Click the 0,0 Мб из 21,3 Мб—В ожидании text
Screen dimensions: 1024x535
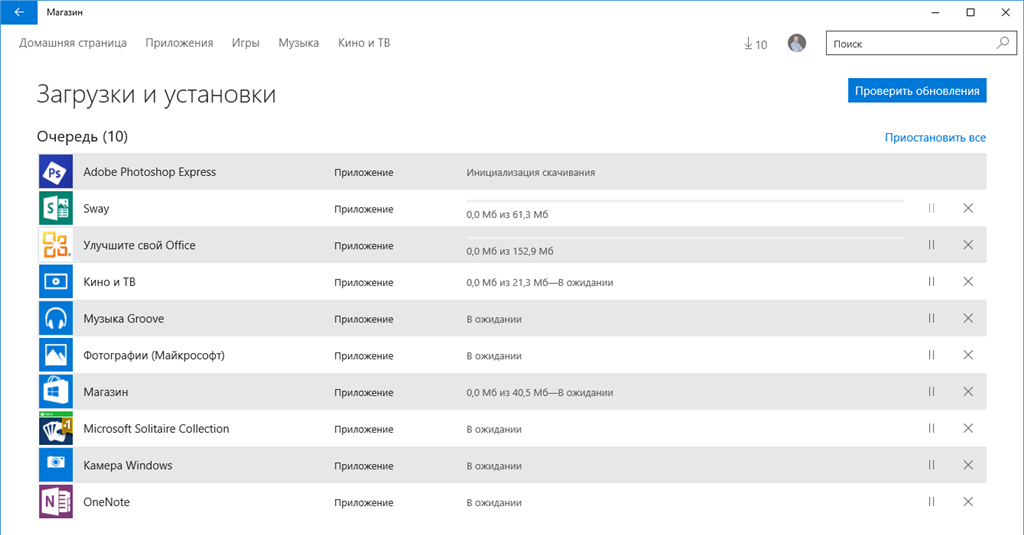pyautogui.click(x=539, y=282)
